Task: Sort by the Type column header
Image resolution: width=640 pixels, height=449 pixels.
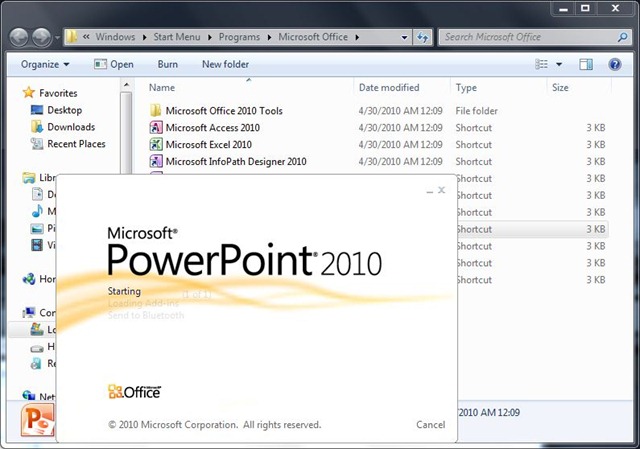Action: (x=466, y=87)
